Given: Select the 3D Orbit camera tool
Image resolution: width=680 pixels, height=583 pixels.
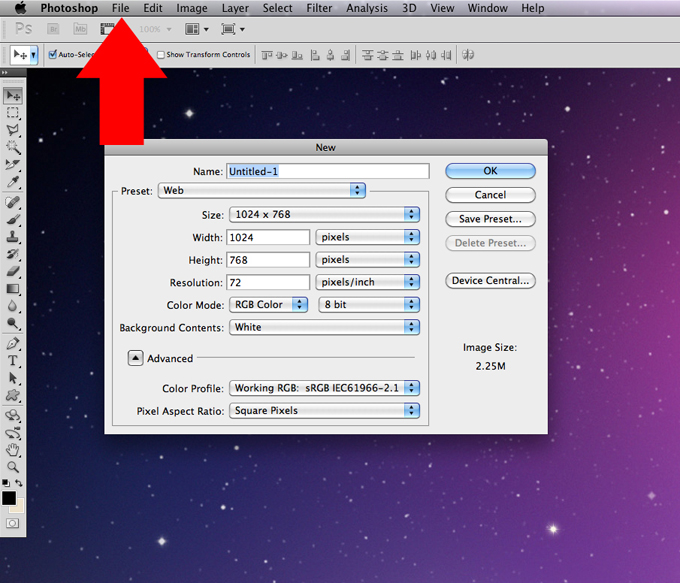Looking at the screenshot, I should coord(13,433).
